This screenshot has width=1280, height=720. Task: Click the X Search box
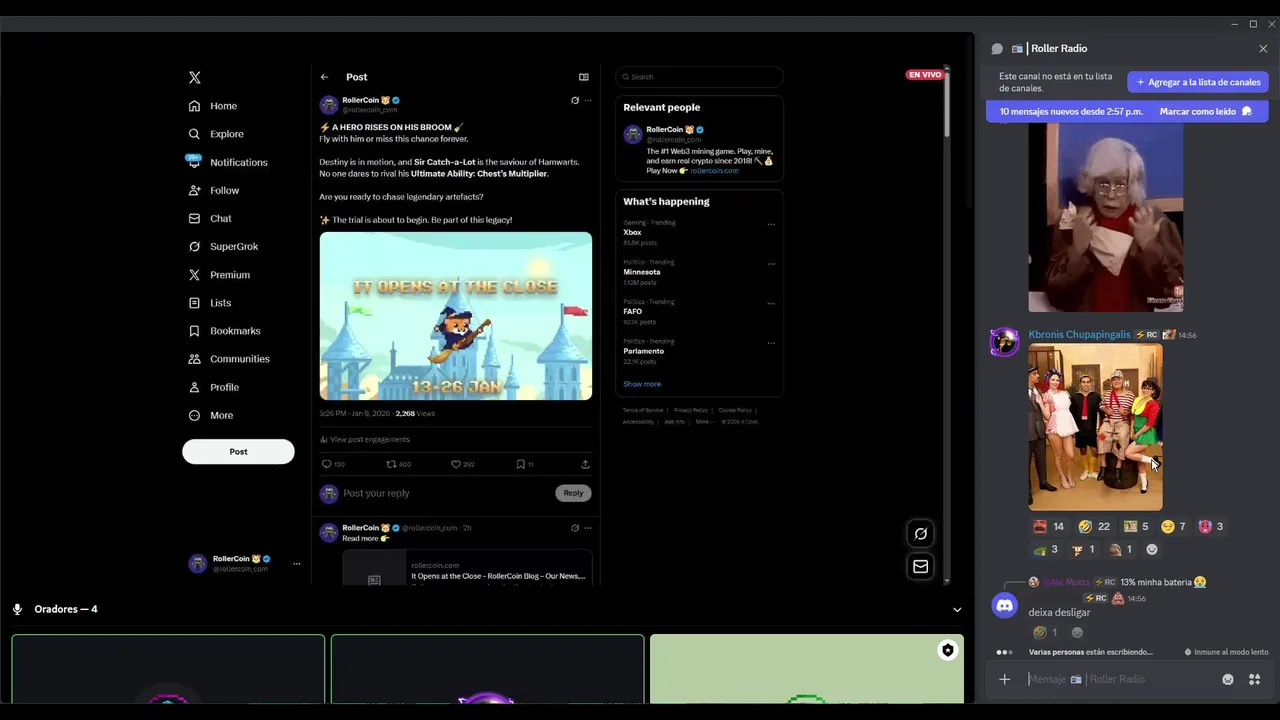click(699, 77)
